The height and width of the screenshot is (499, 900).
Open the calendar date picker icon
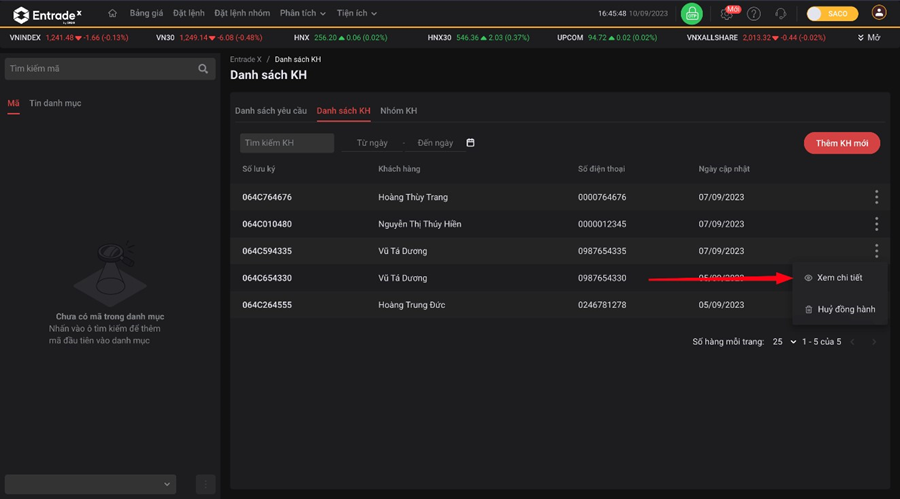(x=471, y=143)
